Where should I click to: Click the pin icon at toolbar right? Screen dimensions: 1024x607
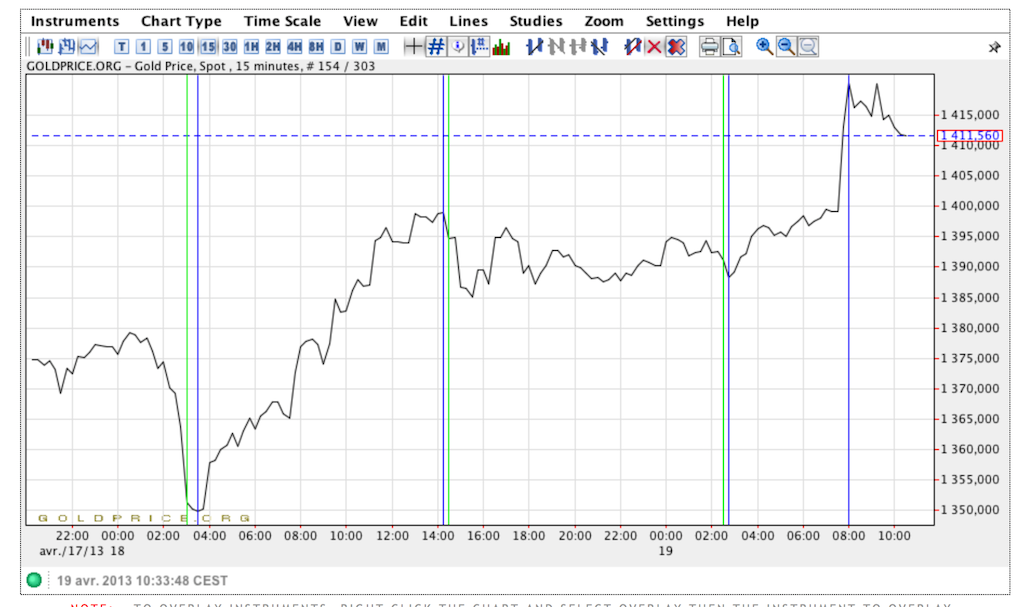point(994,47)
